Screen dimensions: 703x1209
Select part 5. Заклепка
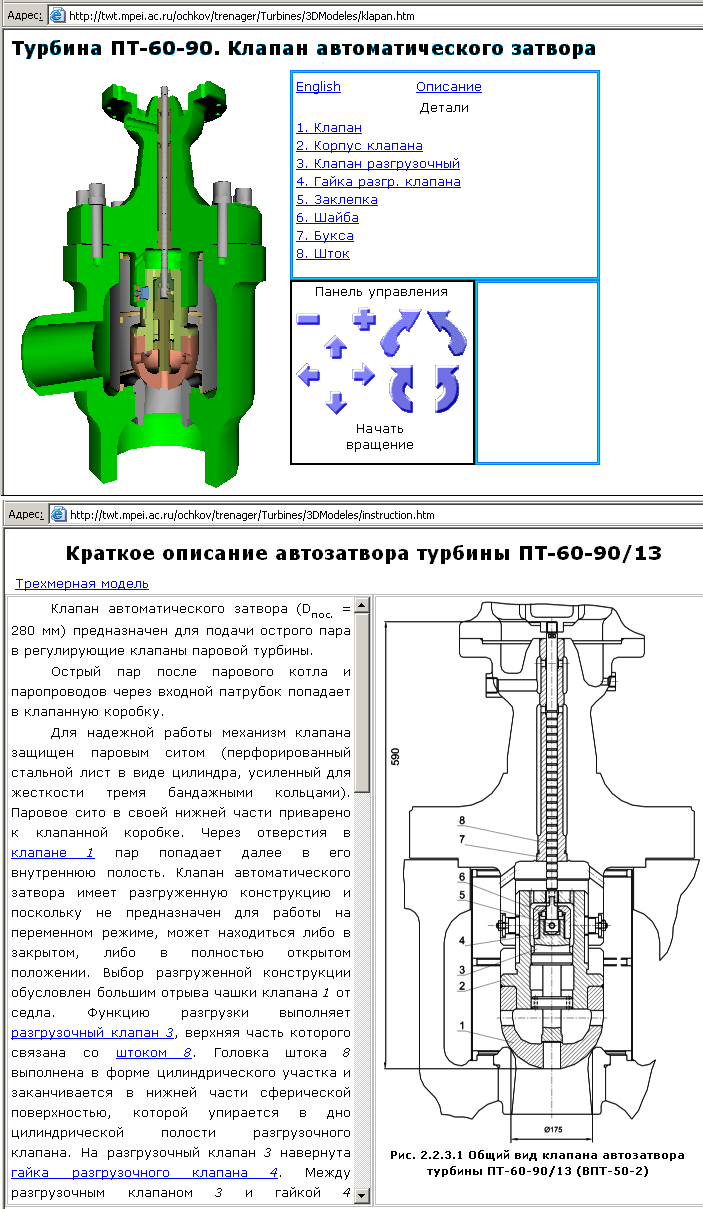tap(336, 200)
